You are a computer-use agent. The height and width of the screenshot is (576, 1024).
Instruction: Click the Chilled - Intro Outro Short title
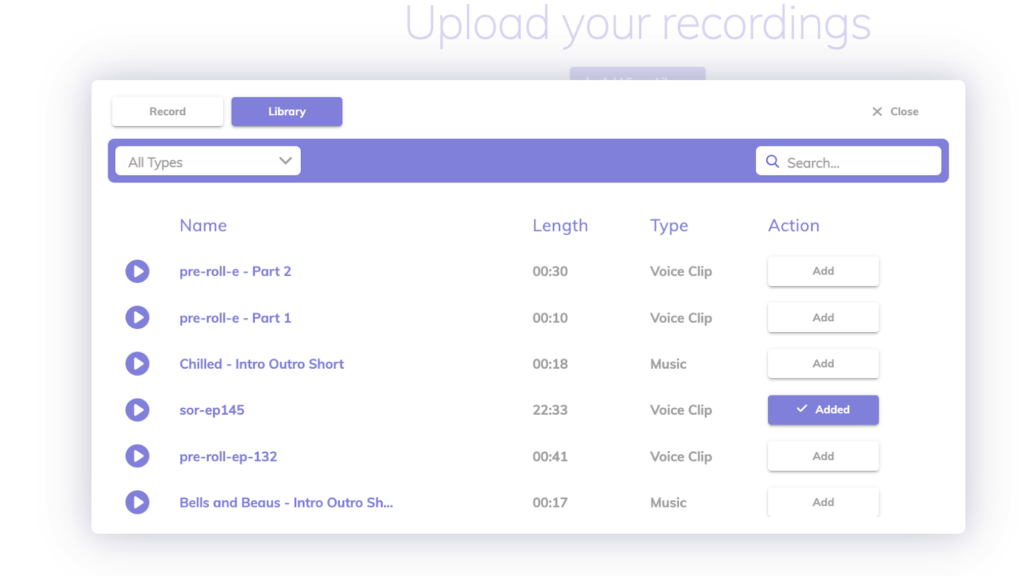pyautogui.click(x=261, y=364)
